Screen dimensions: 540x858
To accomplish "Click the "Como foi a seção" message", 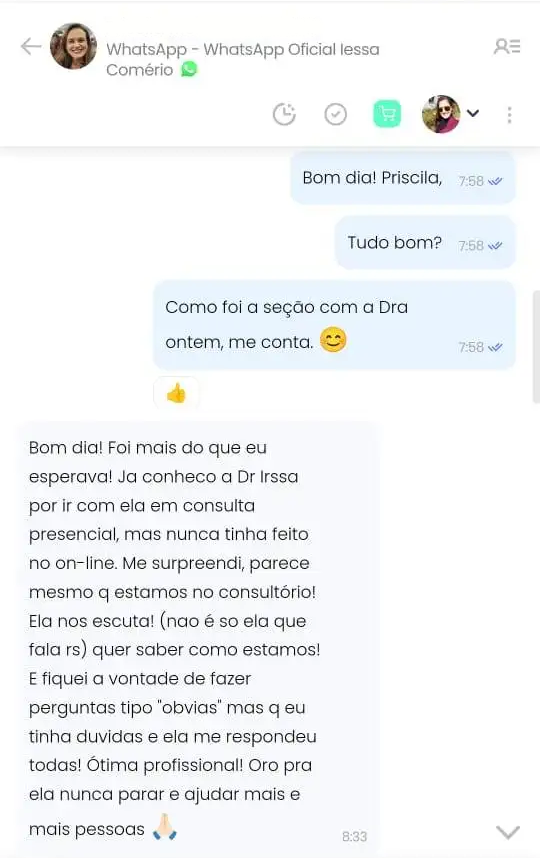I will [334, 325].
